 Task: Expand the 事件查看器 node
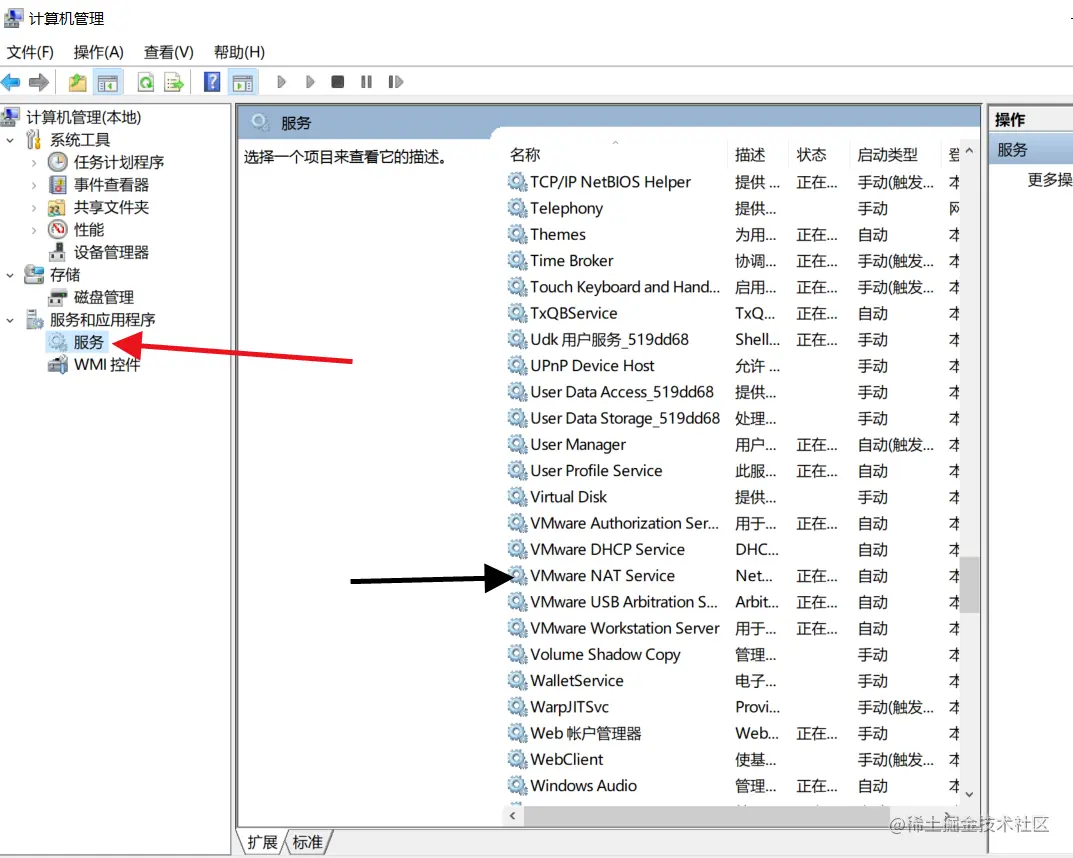pyautogui.click(x=34, y=185)
